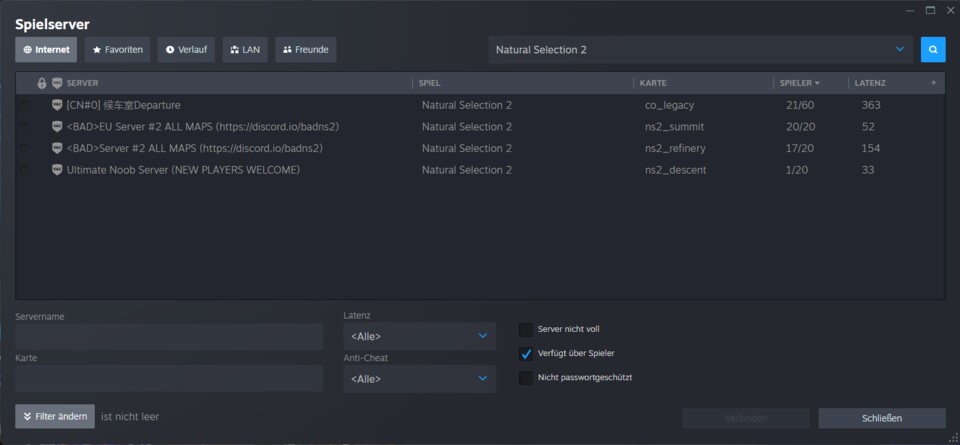Screen dimensions: 960x445
Task: Click the blue search magnifier button
Action: (x=932, y=49)
